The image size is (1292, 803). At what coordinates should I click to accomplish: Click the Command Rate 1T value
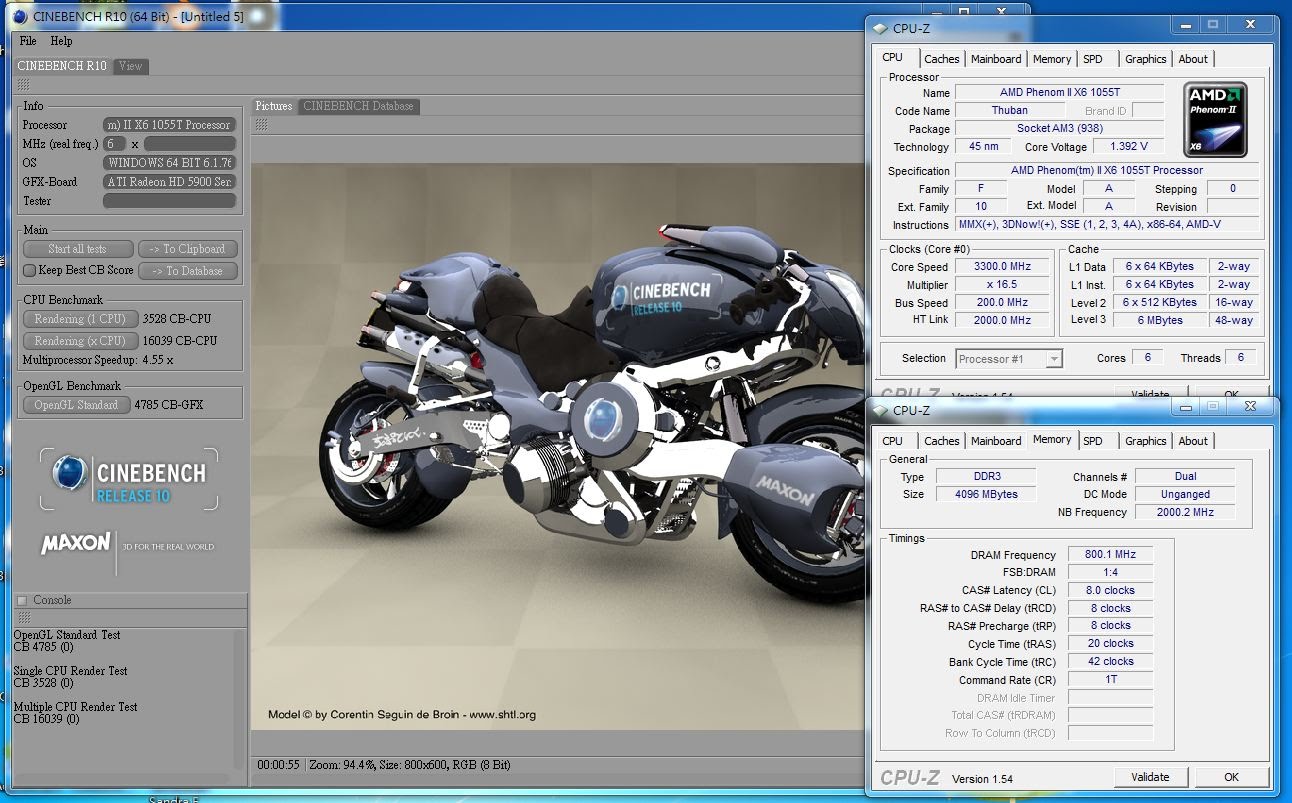(1110, 680)
